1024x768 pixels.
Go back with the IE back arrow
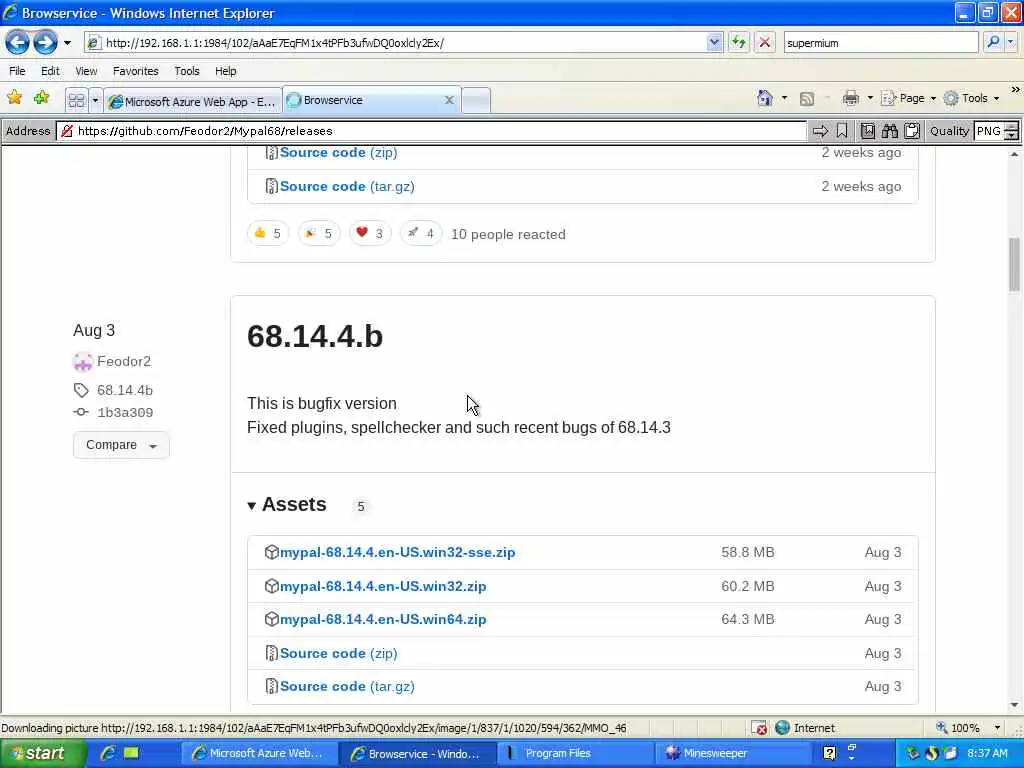[17, 43]
